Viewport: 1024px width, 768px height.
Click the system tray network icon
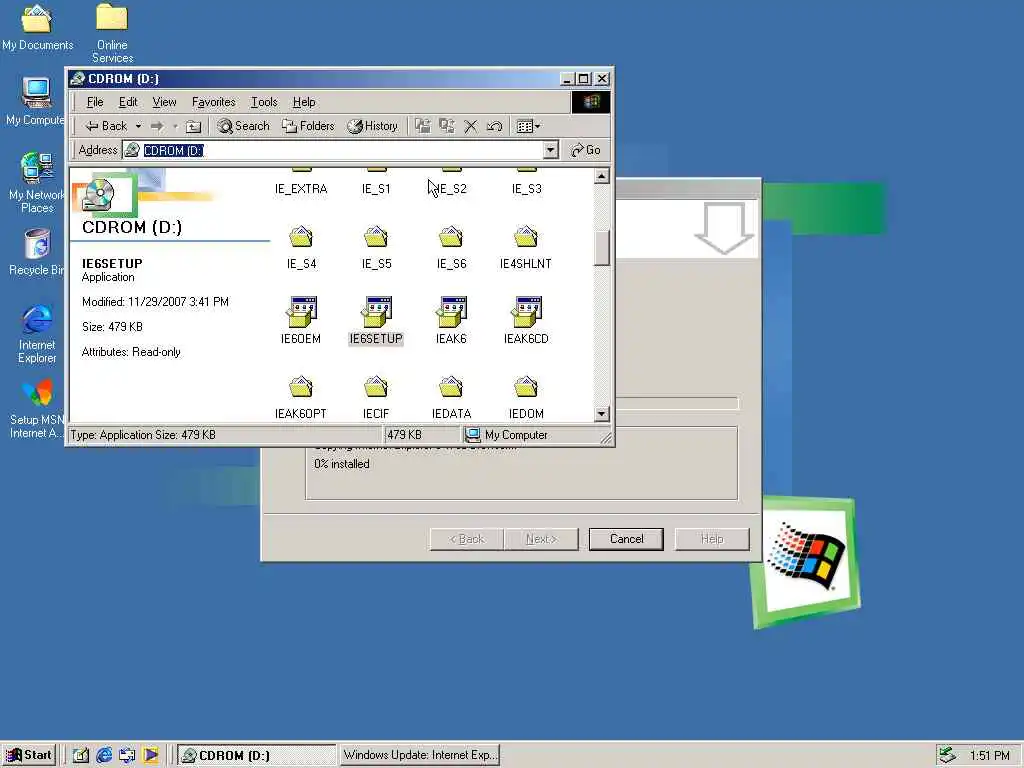(947, 755)
